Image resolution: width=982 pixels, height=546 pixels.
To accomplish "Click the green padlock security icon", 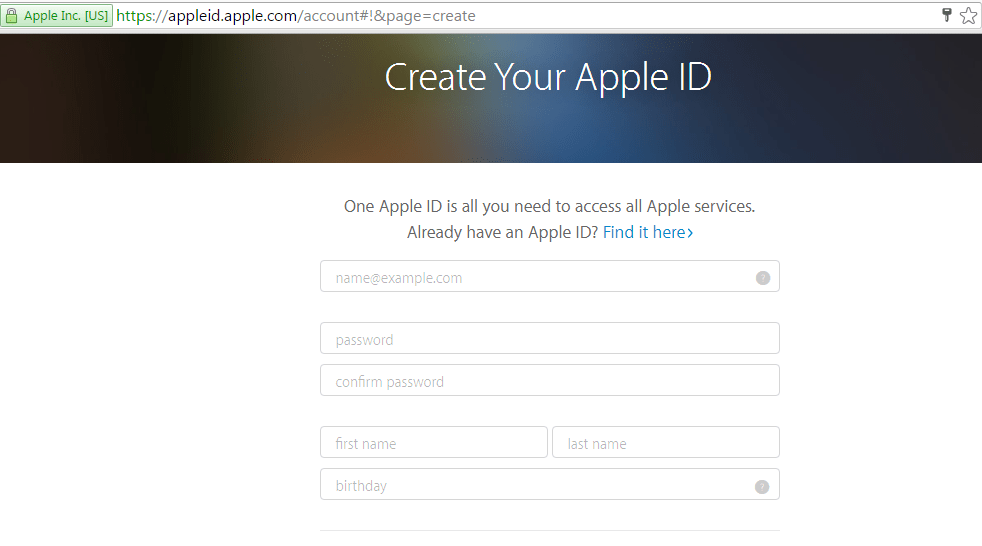I will (x=11, y=16).
